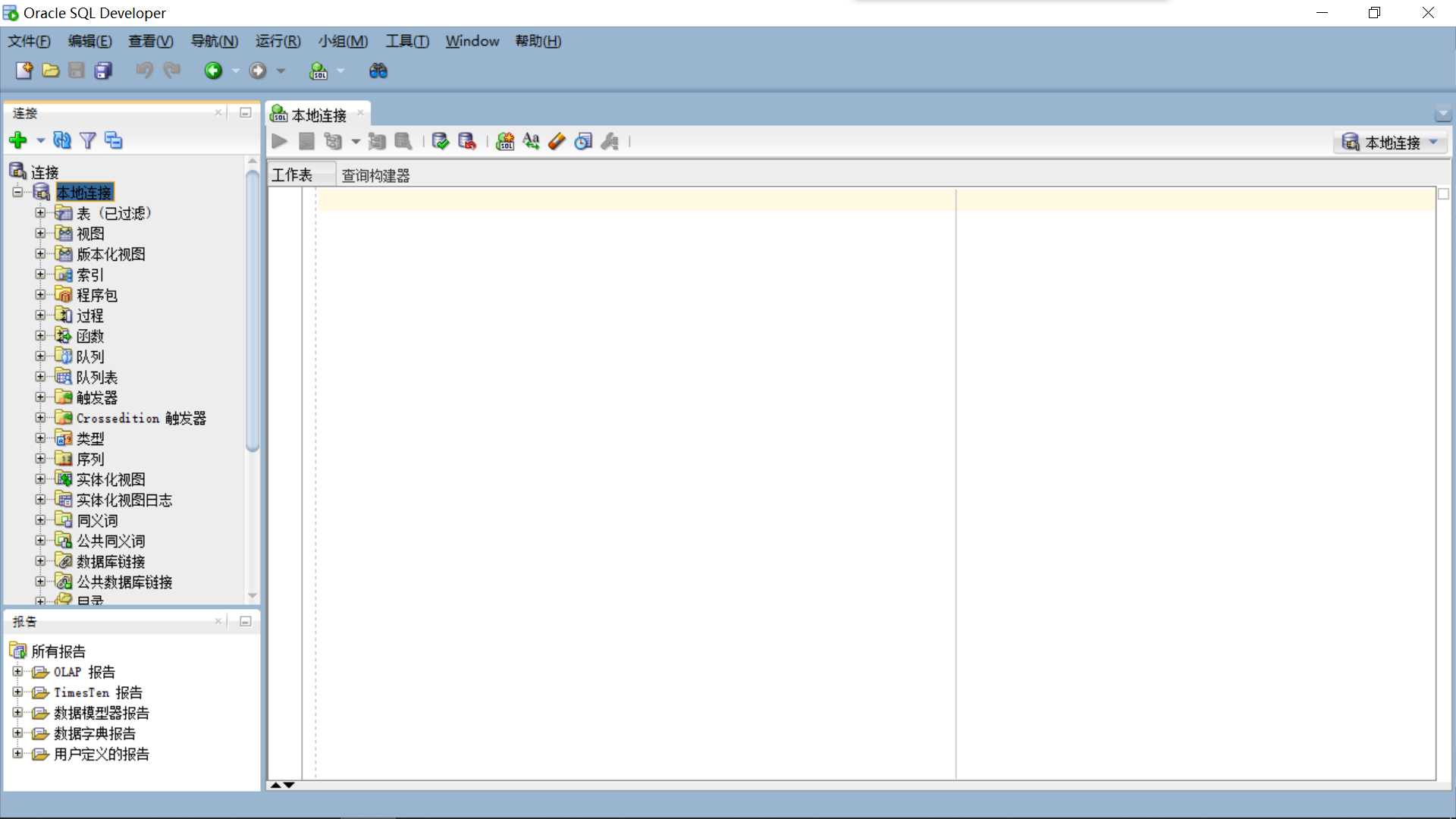The height and width of the screenshot is (819, 1456).
Task: Open the 帮助(H) menu
Action: point(538,41)
